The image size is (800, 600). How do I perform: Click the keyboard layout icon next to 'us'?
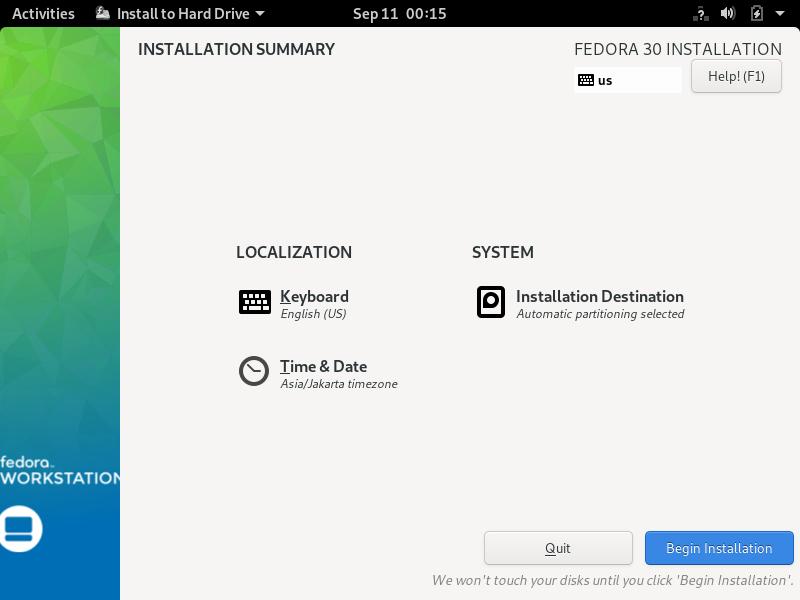point(586,80)
